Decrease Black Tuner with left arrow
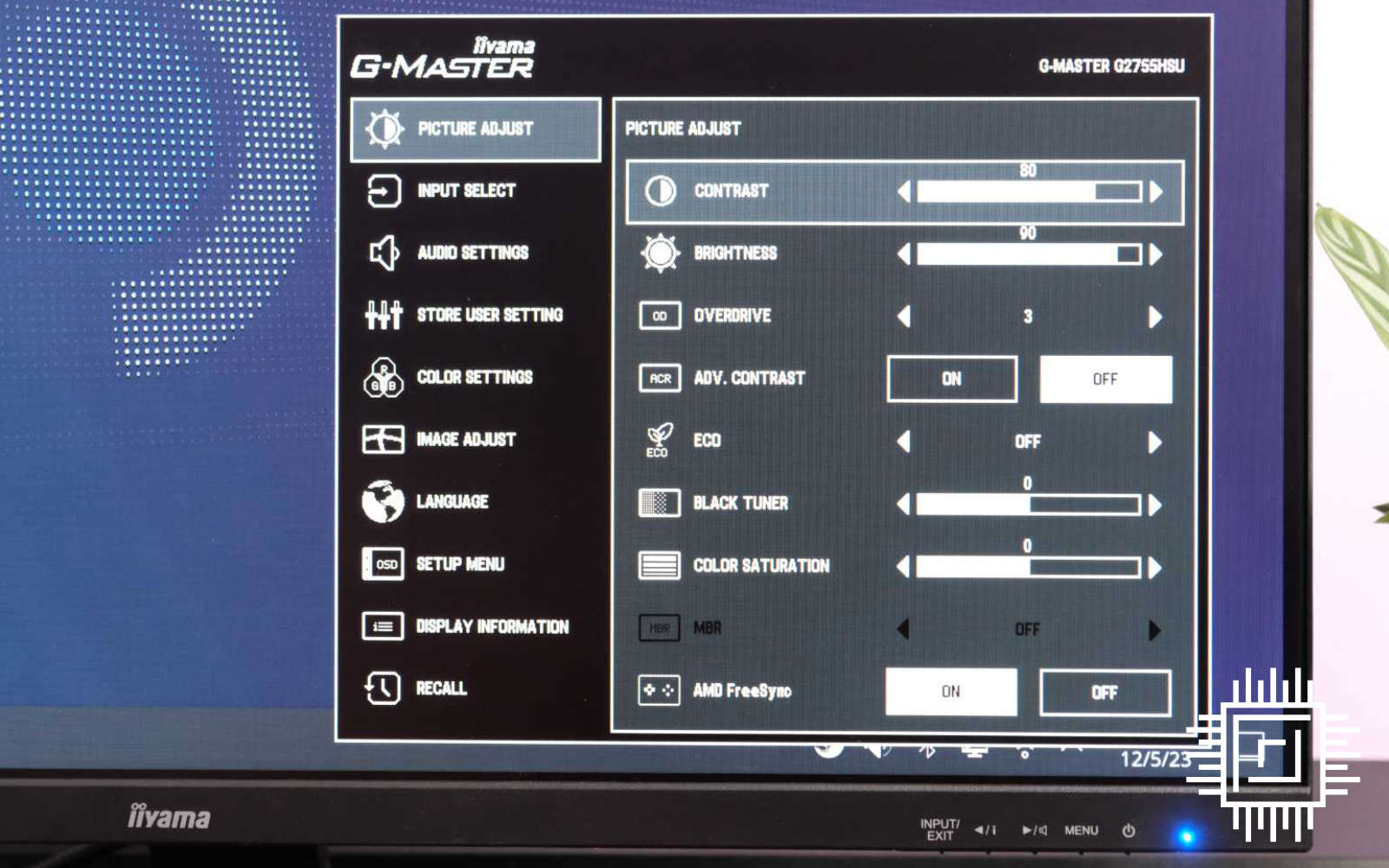 [904, 504]
